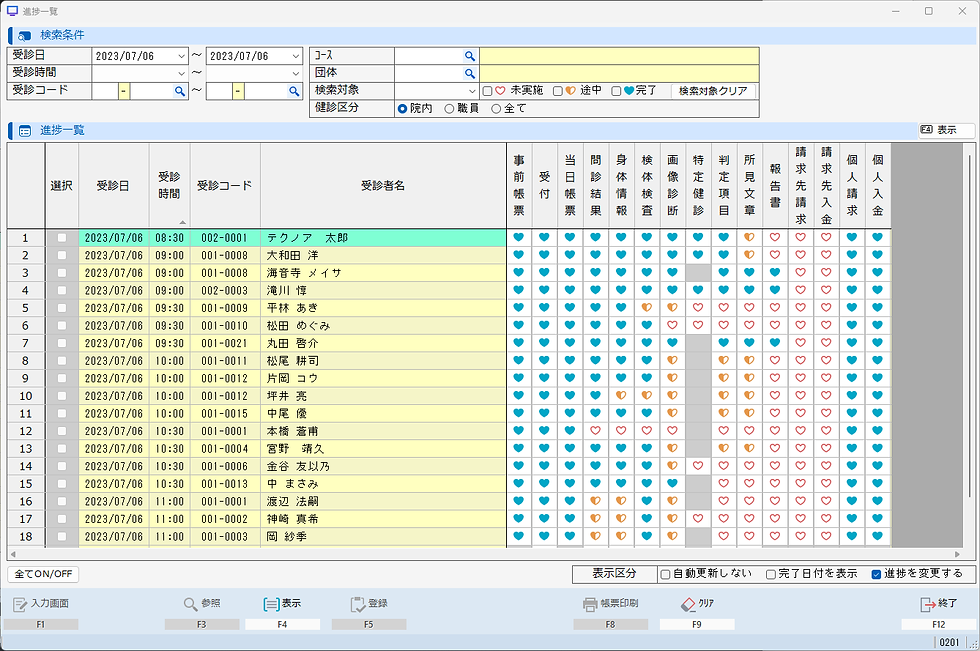Click the 受付 heart for 滝川 惇
The height and width of the screenshot is (651, 980).
point(544,290)
